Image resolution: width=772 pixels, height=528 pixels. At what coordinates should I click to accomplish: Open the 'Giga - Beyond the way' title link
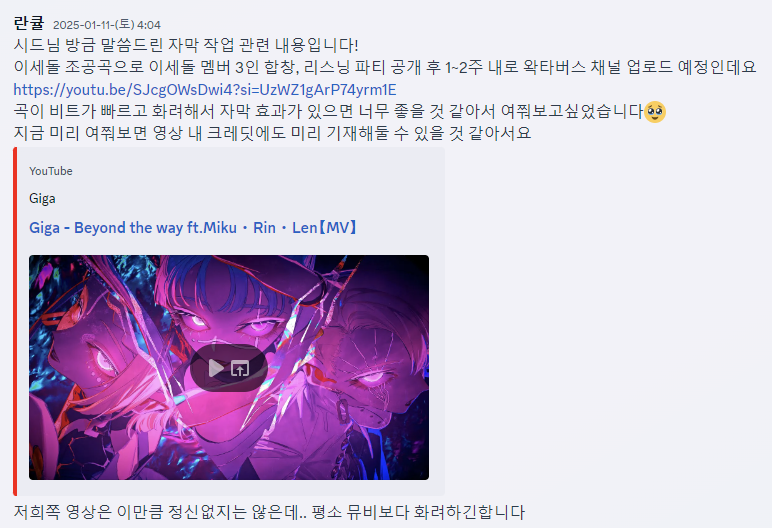tap(193, 228)
